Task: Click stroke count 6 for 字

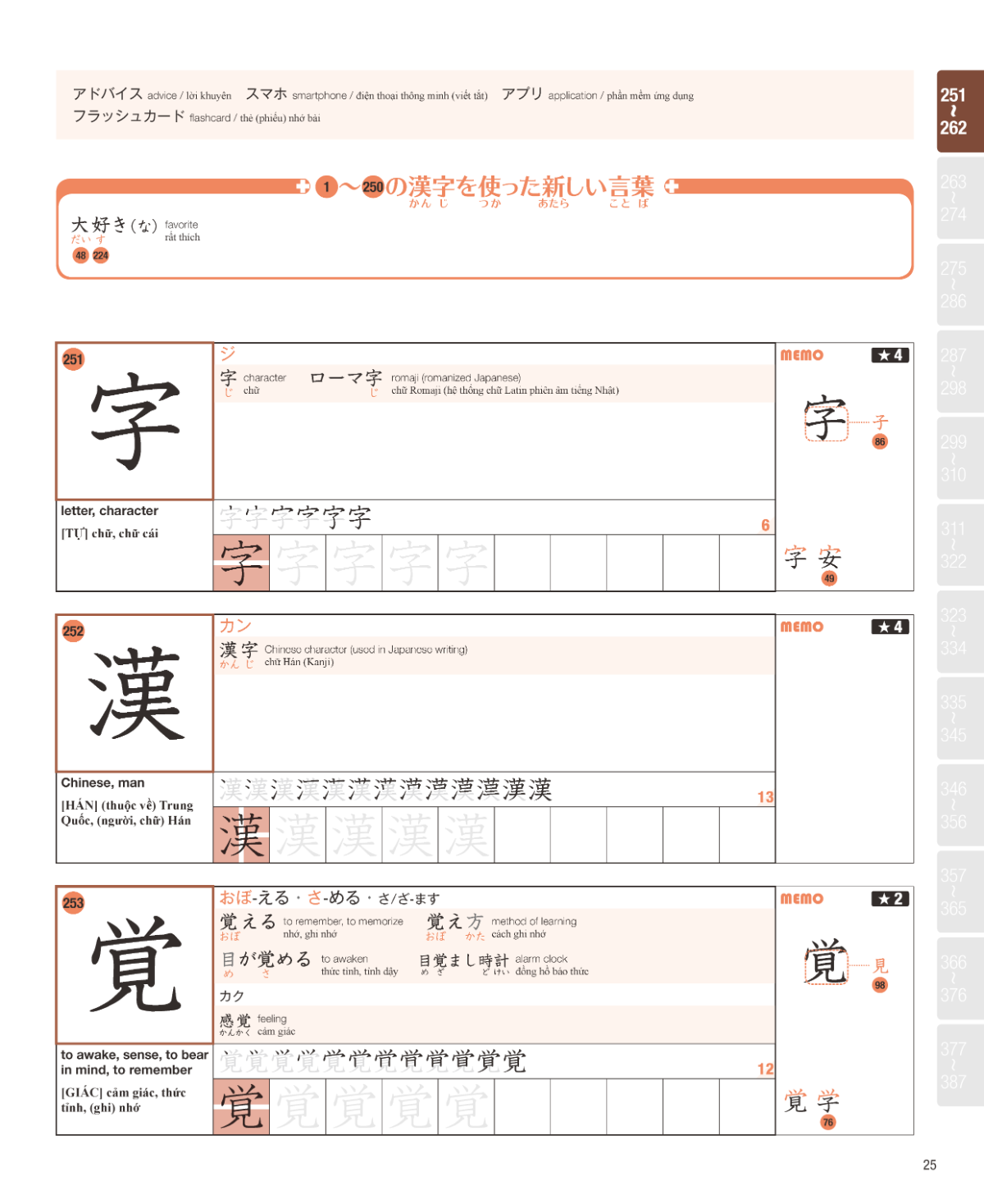Action: (x=765, y=525)
